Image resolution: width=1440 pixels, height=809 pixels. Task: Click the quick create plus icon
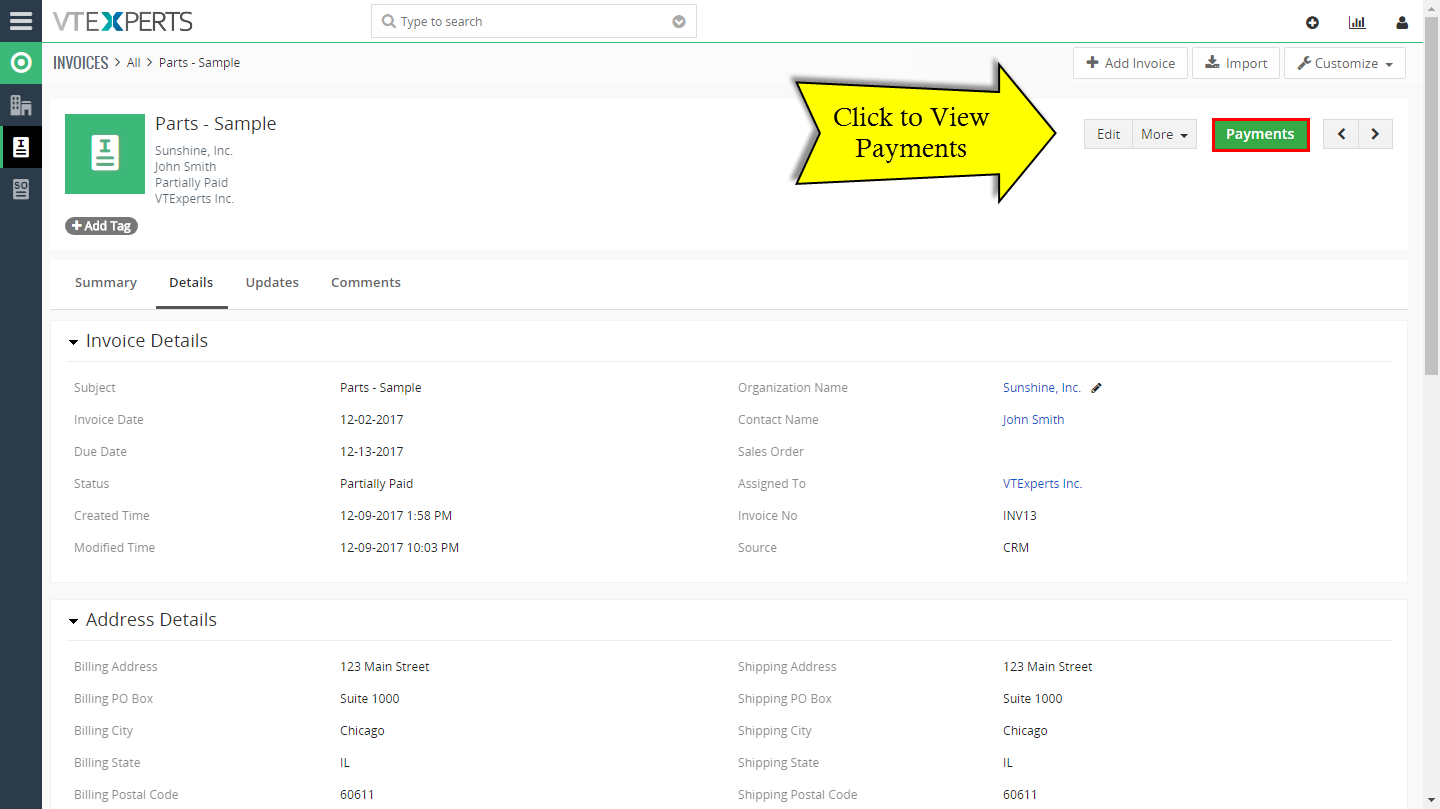[1312, 22]
